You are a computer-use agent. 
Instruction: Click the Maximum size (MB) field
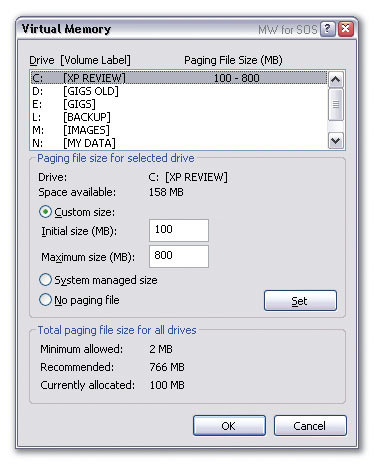tap(179, 256)
